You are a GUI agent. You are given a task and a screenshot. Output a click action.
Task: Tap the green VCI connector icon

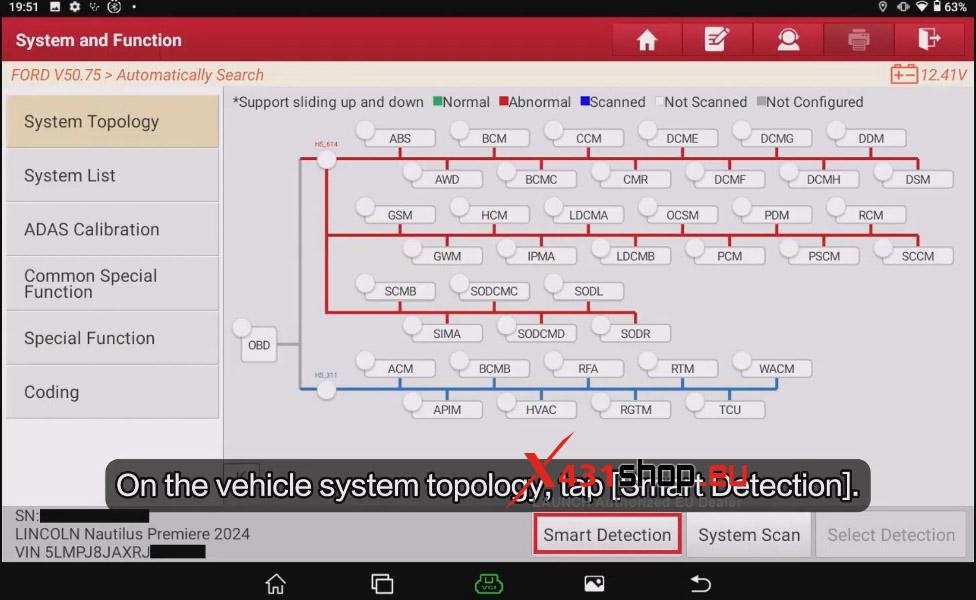[x=489, y=584]
